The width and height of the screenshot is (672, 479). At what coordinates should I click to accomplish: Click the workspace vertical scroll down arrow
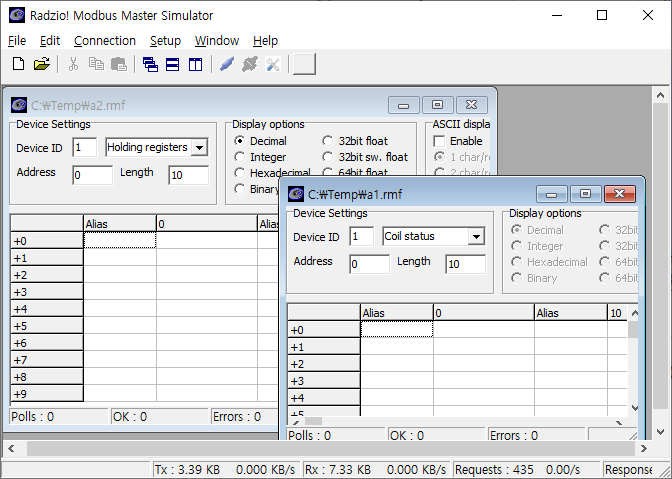(x=660, y=433)
